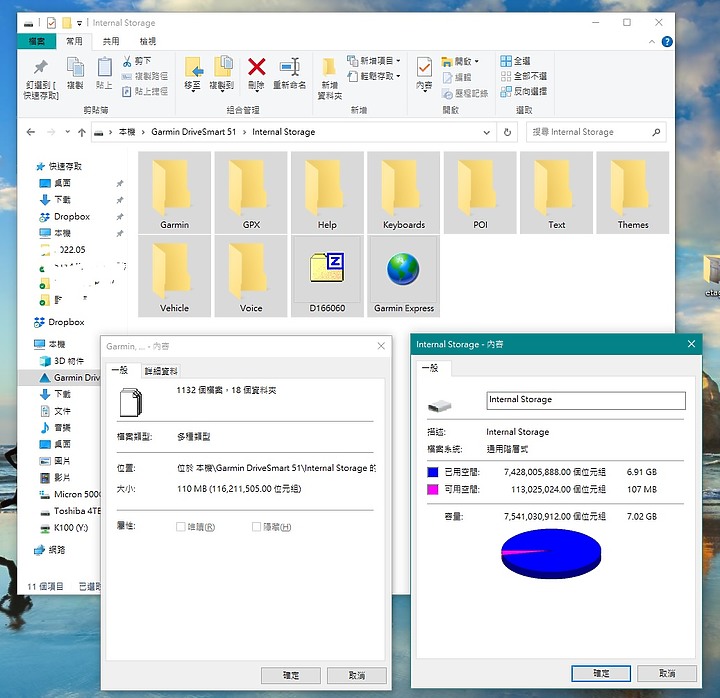The image size is (720, 698).
Task: Click the red Delete X icon
Action: (x=256, y=67)
